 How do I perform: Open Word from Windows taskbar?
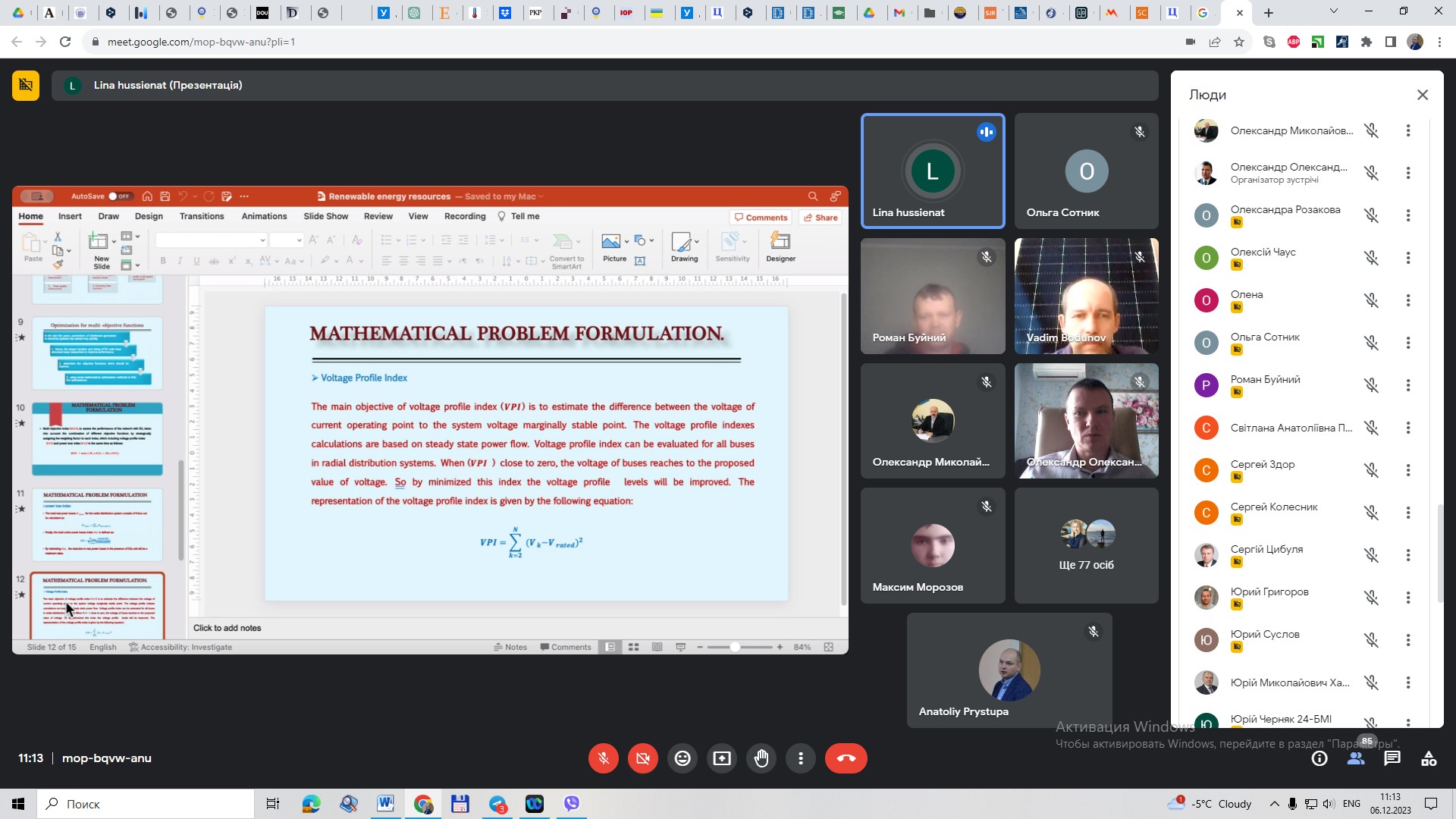[385, 804]
